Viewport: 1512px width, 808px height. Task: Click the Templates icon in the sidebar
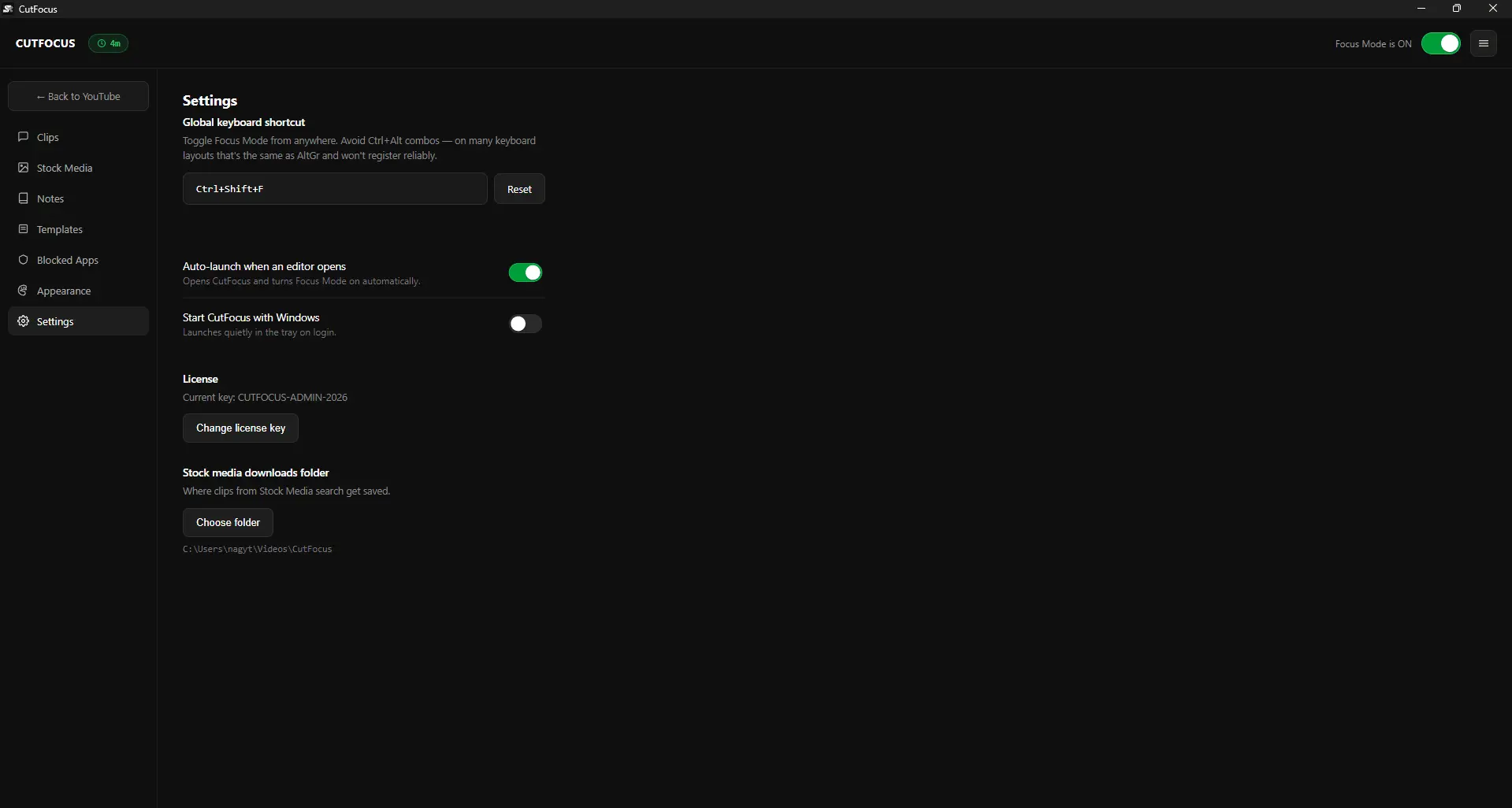click(x=24, y=229)
